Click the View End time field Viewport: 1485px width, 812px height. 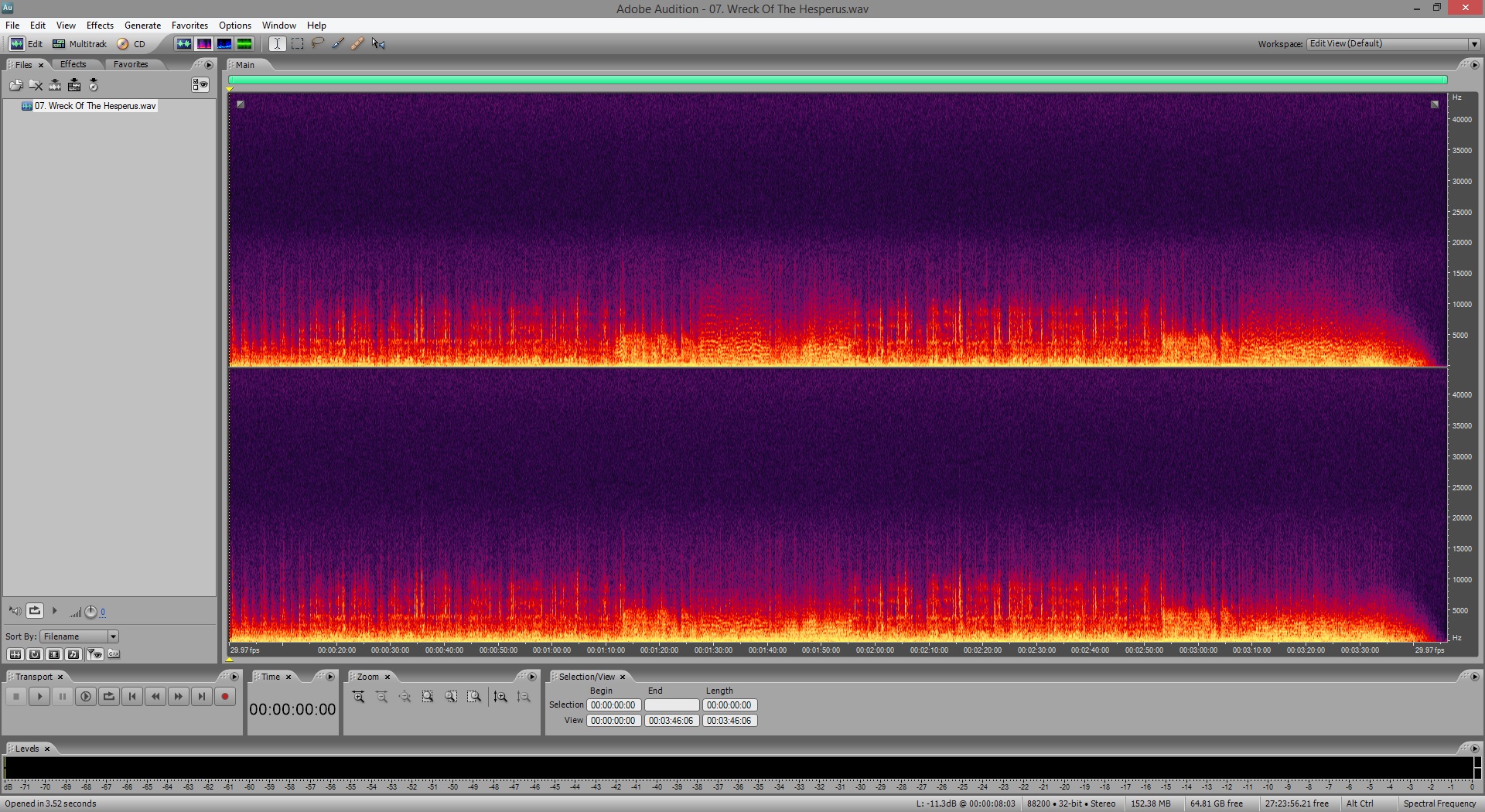point(672,721)
